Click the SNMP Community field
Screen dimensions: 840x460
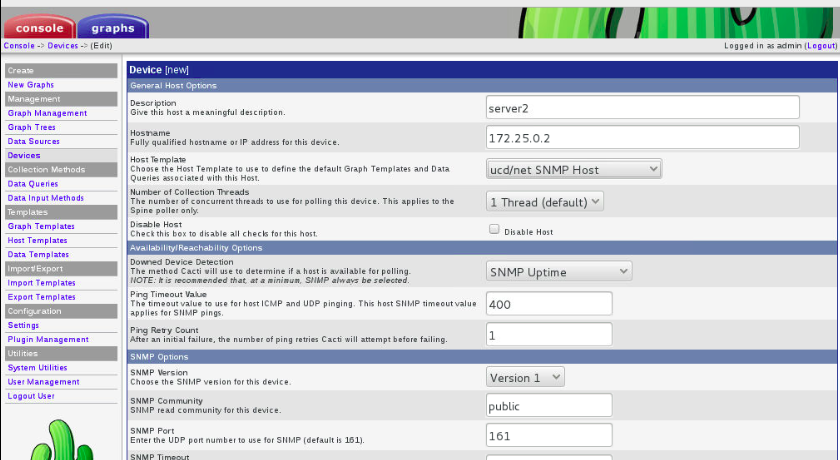(x=549, y=405)
